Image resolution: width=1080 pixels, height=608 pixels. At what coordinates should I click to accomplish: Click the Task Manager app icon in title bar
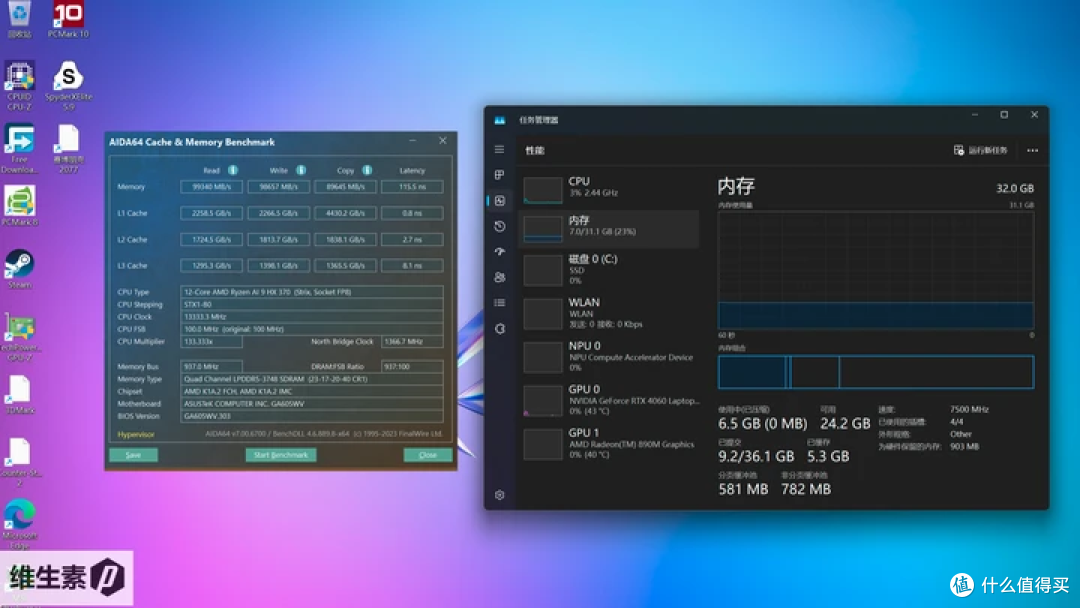click(x=499, y=120)
